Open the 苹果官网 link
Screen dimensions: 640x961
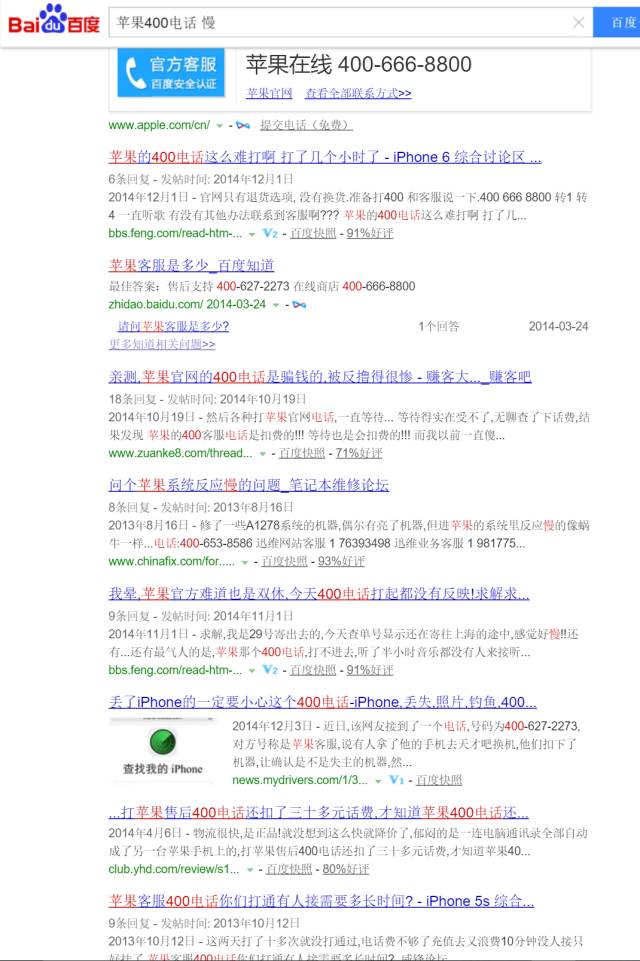point(269,93)
